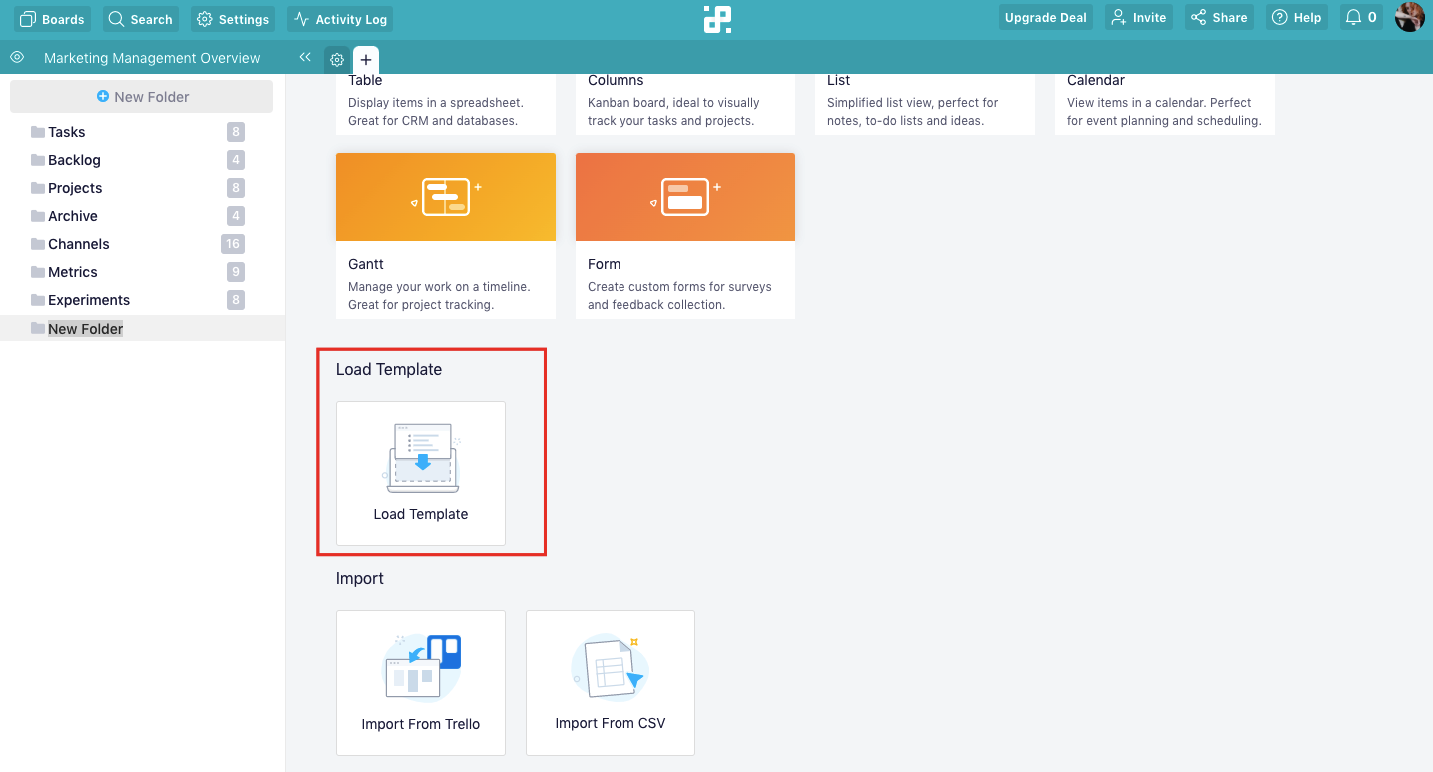Click Import From CSV card
Viewport: 1433px width, 772px height.
click(x=610, y=682)
